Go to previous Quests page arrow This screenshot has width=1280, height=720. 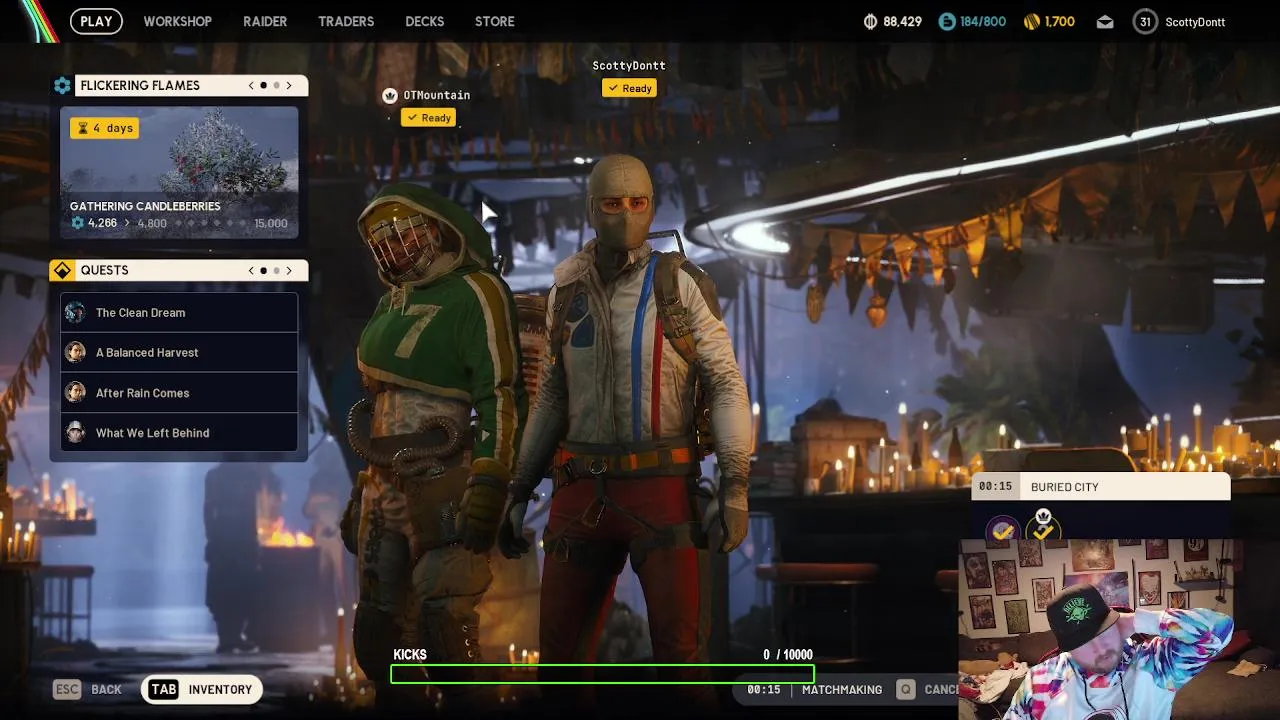(251, 271)
